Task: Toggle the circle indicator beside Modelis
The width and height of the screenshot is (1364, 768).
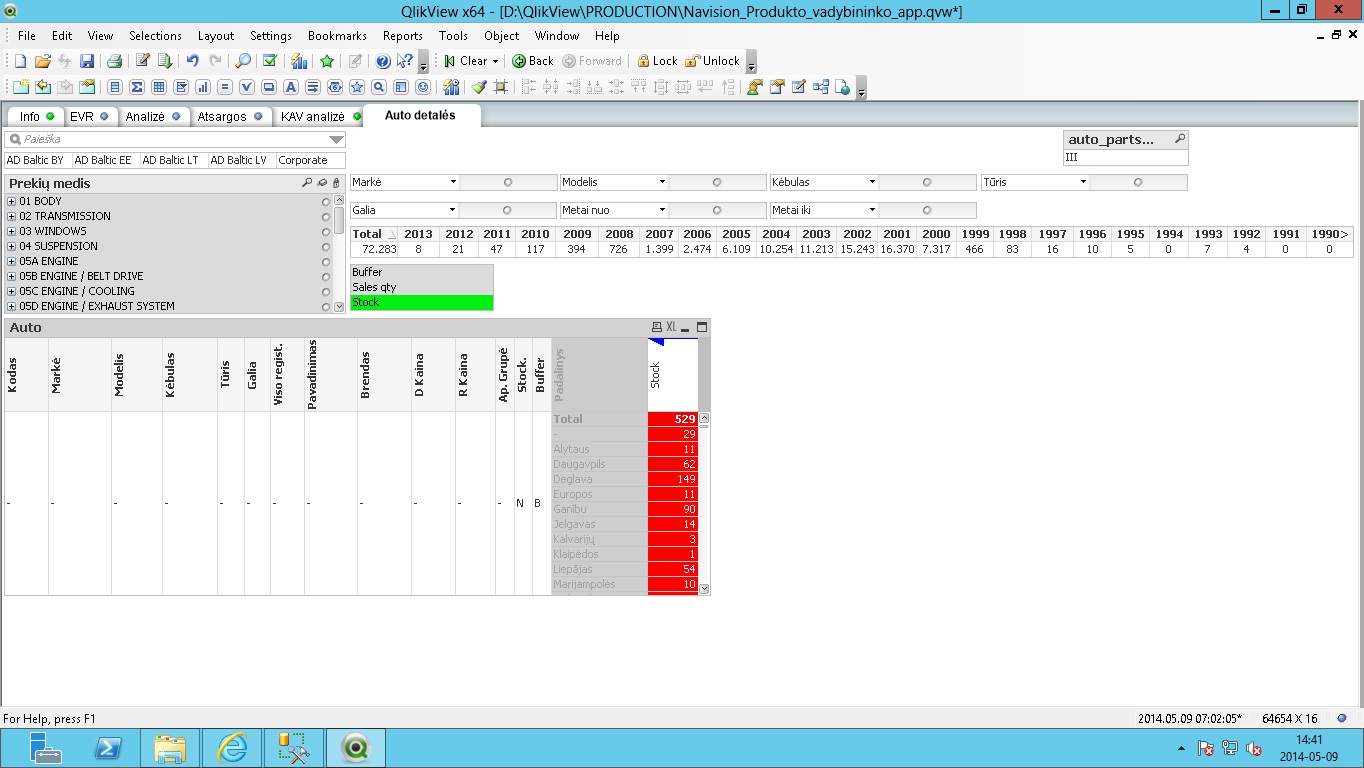Action: point(717,182)
